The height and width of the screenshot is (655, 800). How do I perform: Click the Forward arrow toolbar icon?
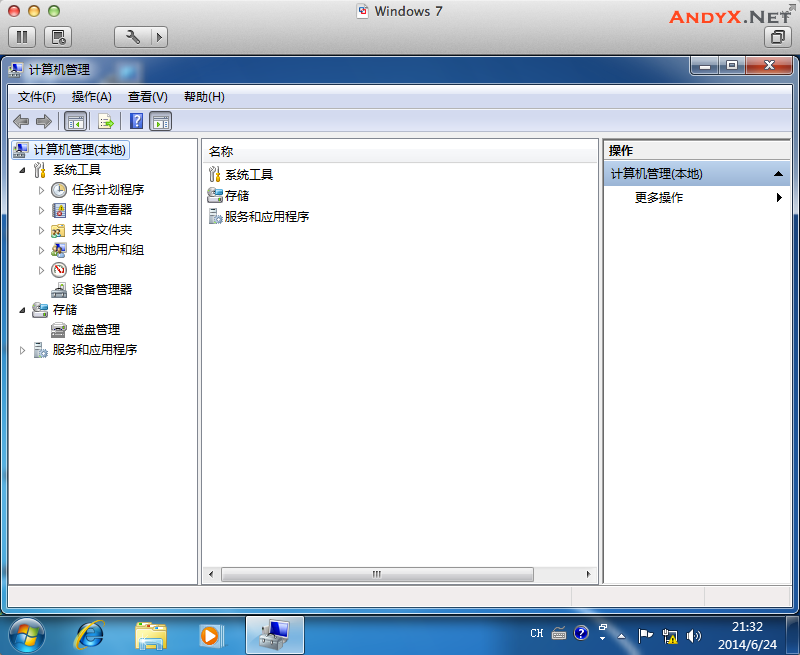44,121
